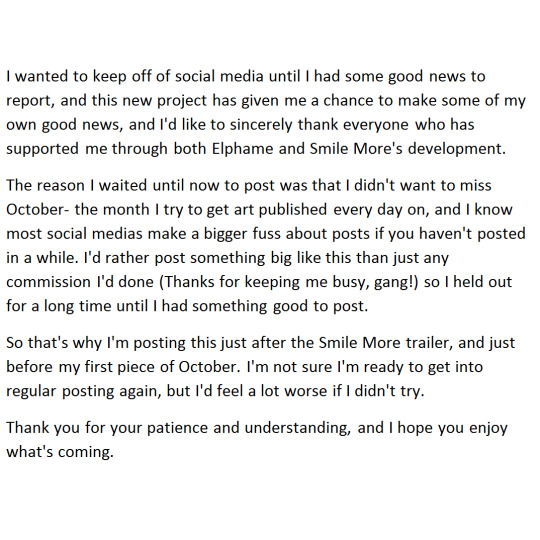Click the words 'what's coming.' at end
Image resolution: width=540 pixels, height=540 pixels.
click(60, 452)
